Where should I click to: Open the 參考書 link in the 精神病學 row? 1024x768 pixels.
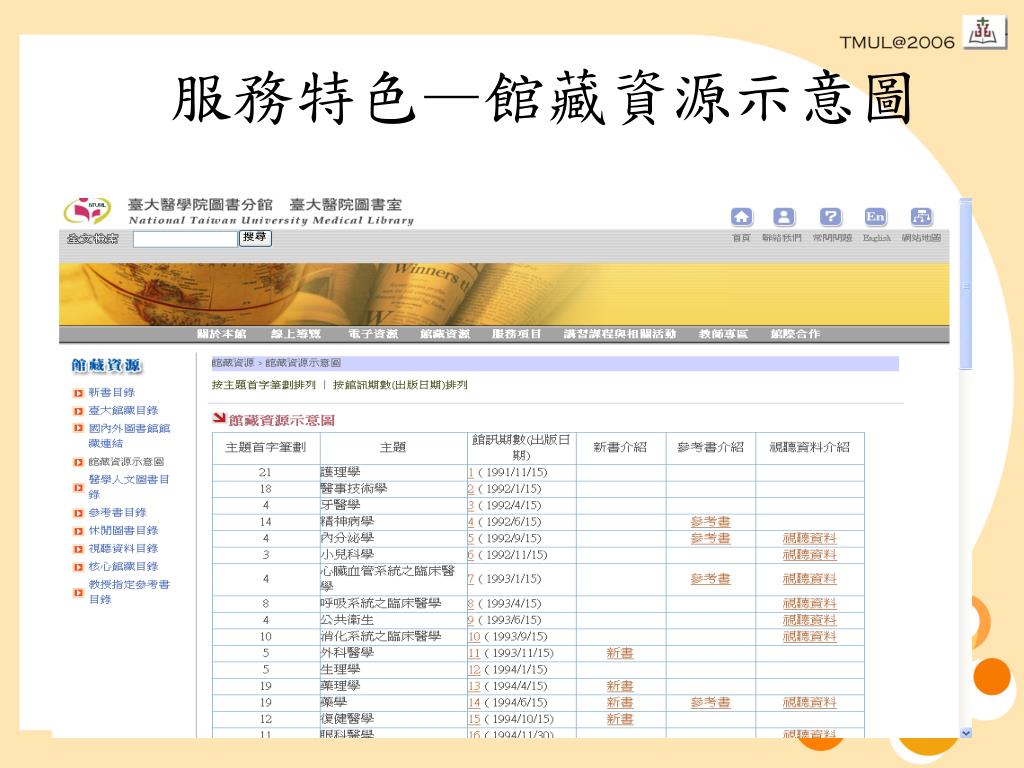pos(711,522)
